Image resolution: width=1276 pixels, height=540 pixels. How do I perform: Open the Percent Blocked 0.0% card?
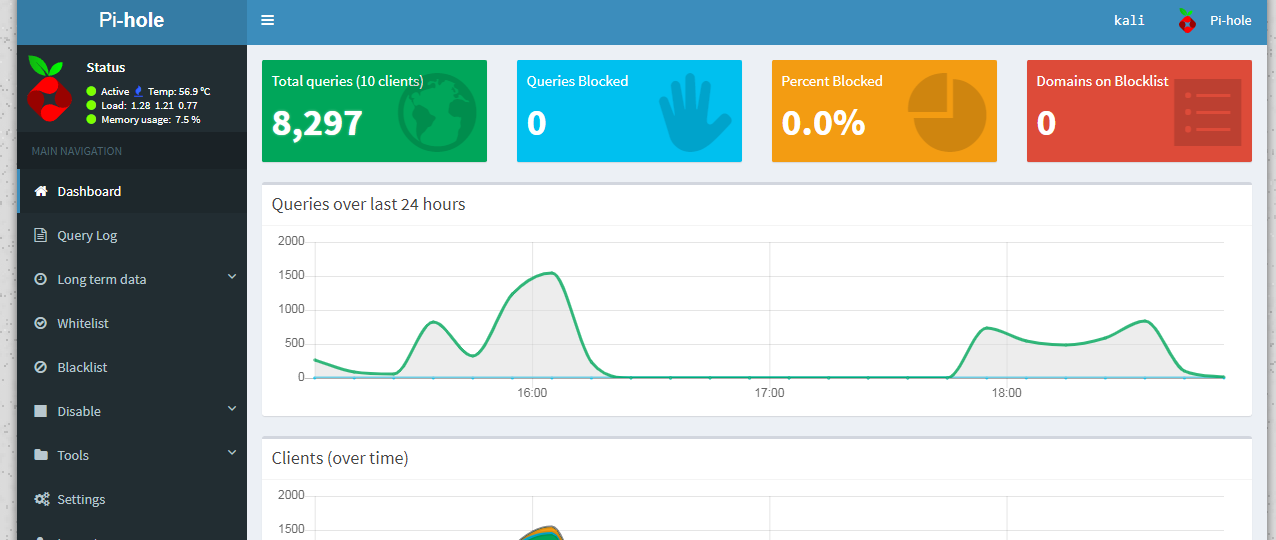coord(884,111)
